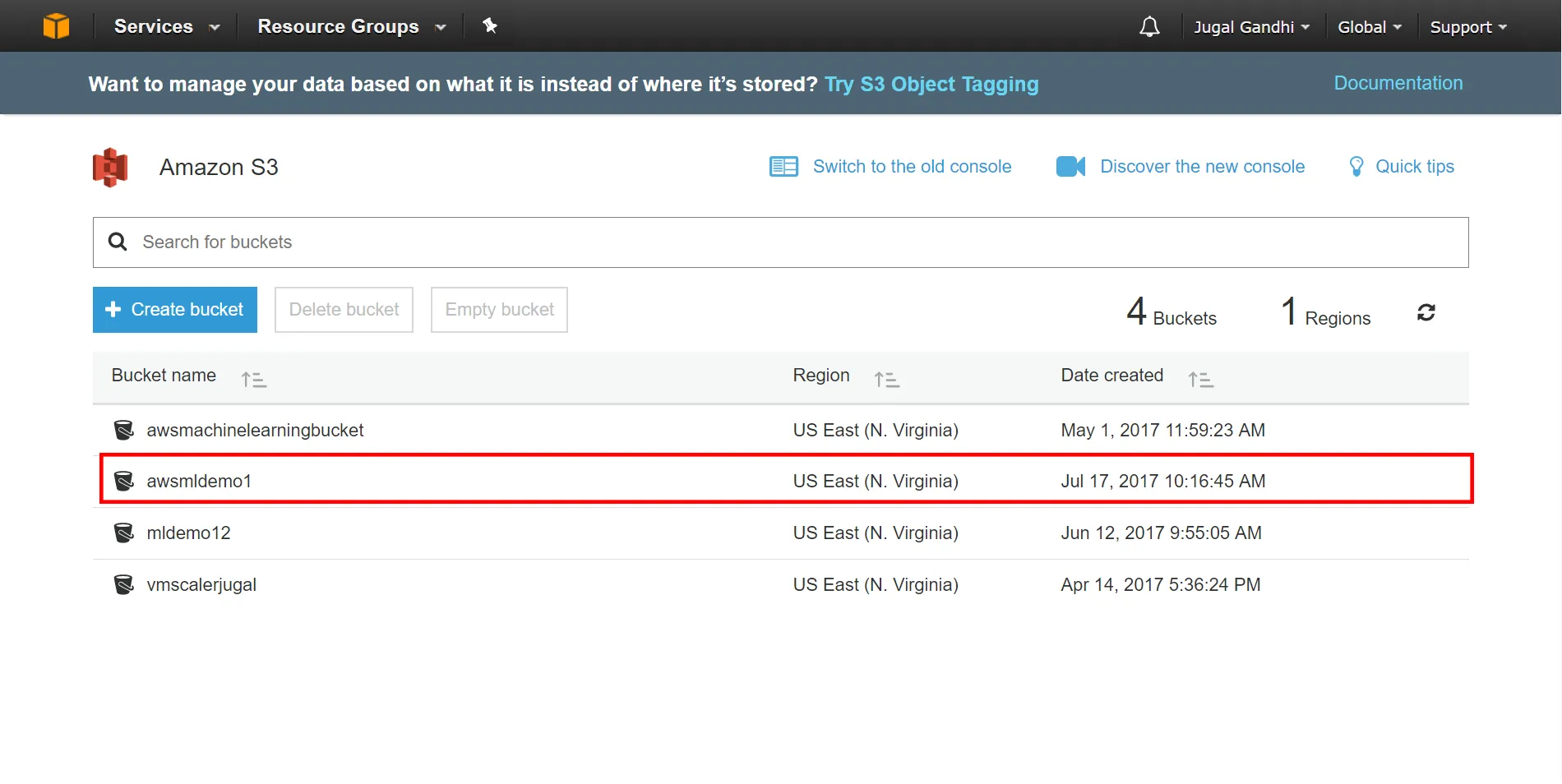This screenshot has width=1562, height=784.
Task: Click the pin shortcut icon in navbar
Action: pos(490,26)
